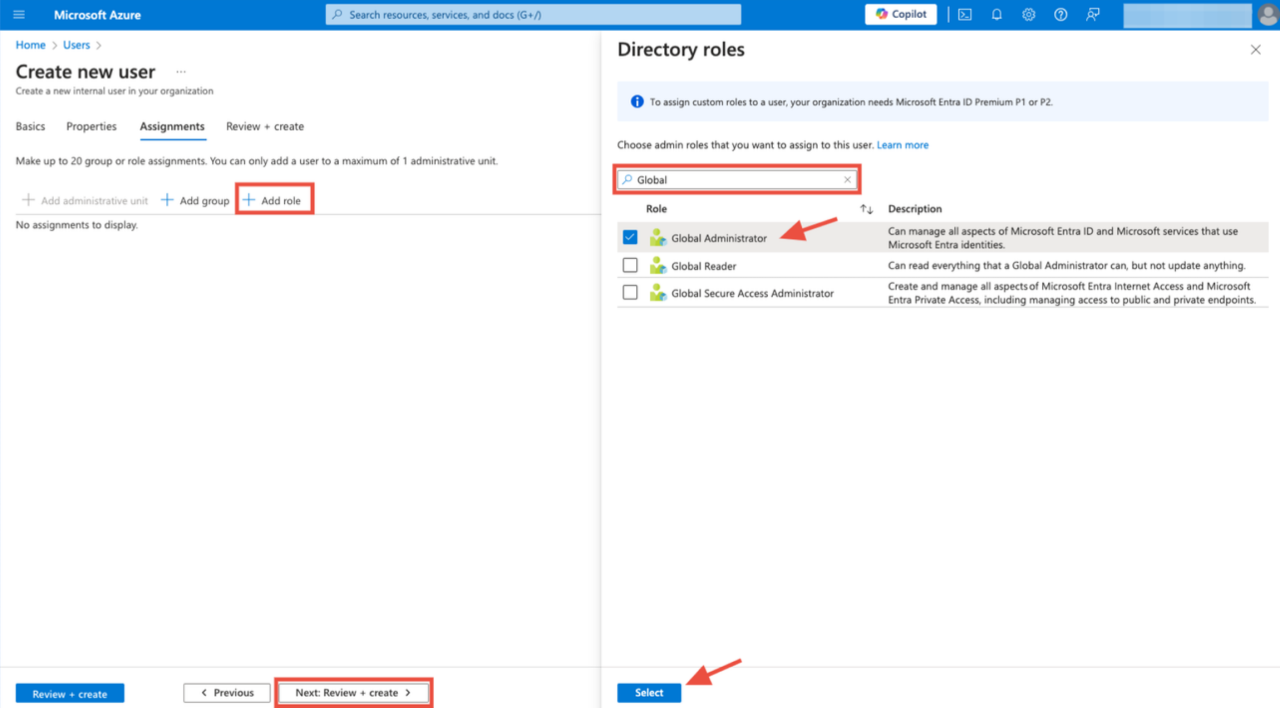Screen dimensions: 1280x708
Task: Open the portal Settings gear
Action: (1028, 14)
